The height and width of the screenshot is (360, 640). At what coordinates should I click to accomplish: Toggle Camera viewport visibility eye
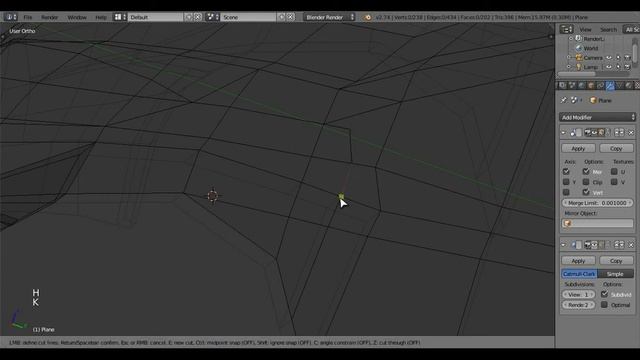[x=609, y=58]
